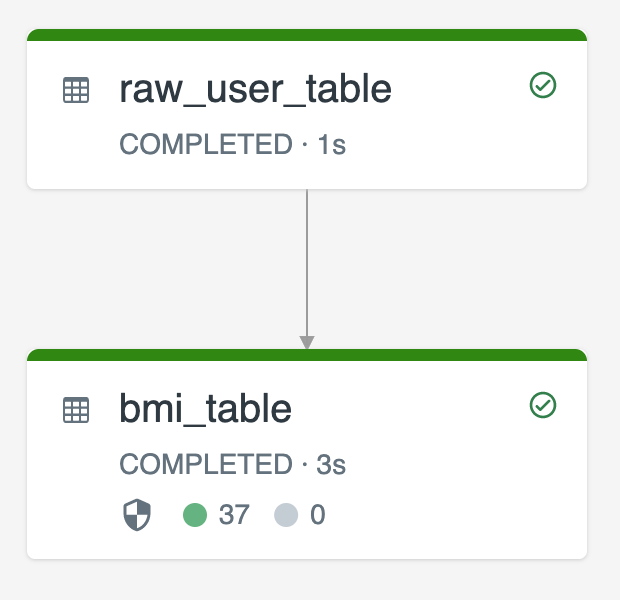This screenshot has height=600, width=620.
Task: Select the bmi_table node title
Action: (206, 409)
